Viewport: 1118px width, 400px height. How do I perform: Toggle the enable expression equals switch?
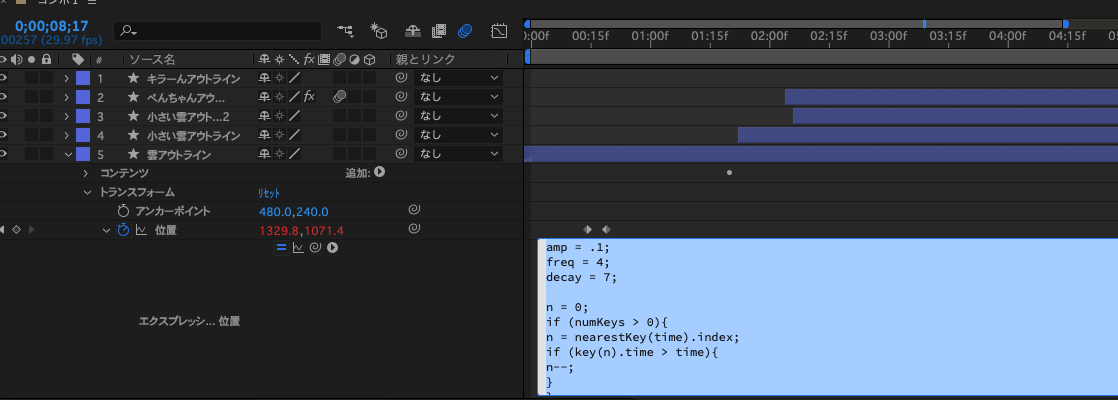point(281,247)
